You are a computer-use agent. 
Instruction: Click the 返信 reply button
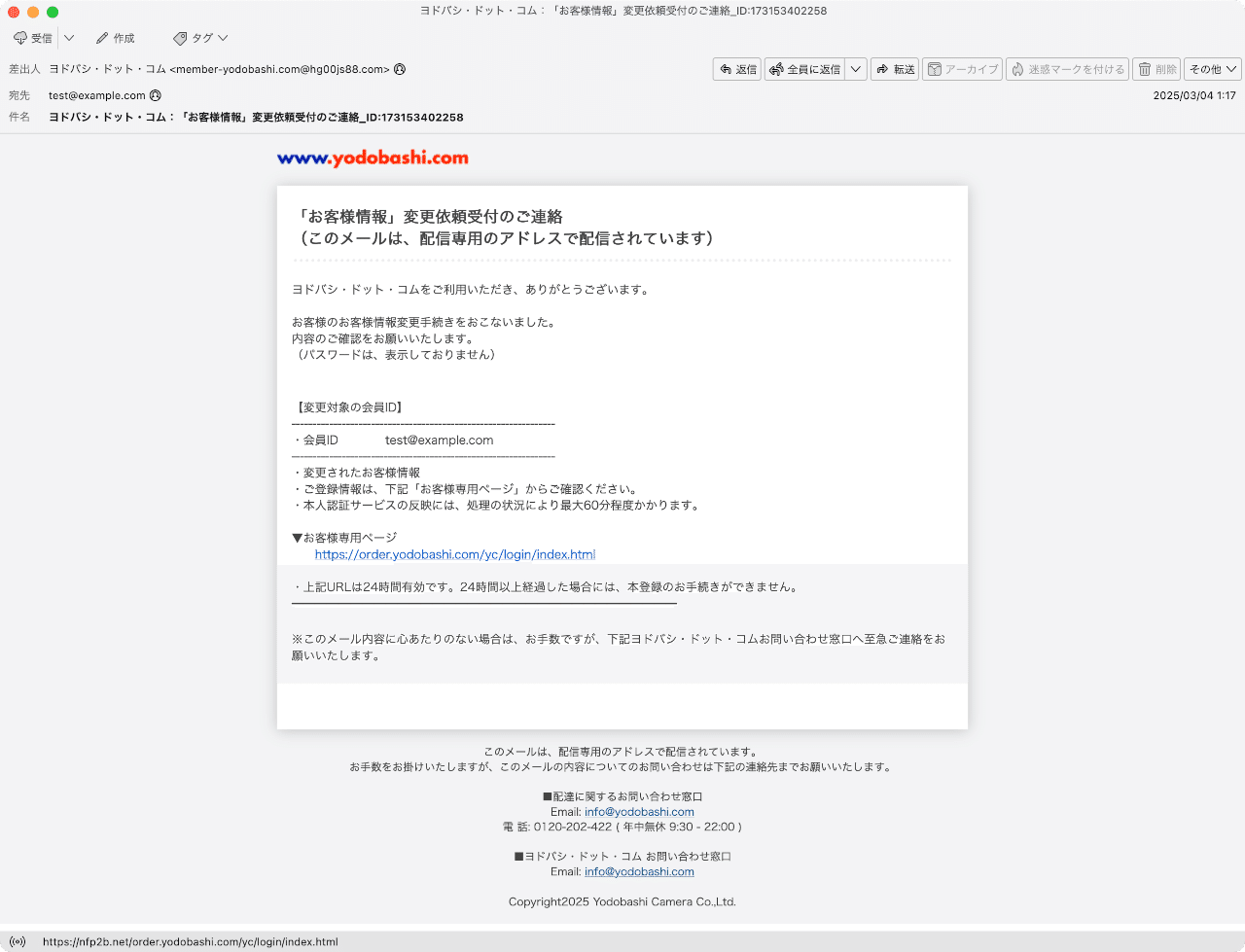coord(736,69)
